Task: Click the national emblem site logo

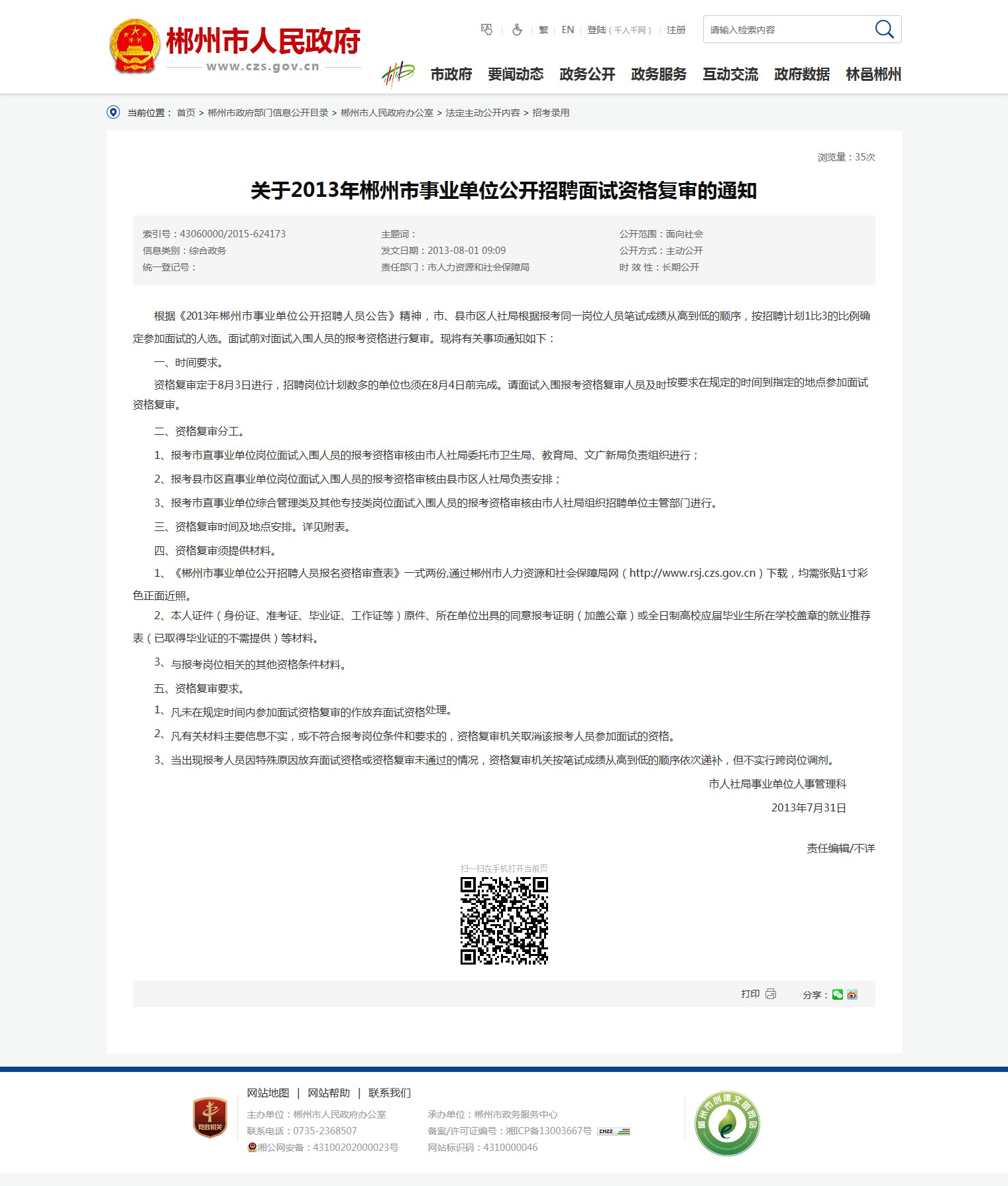Action: click(x=135, y=46)
